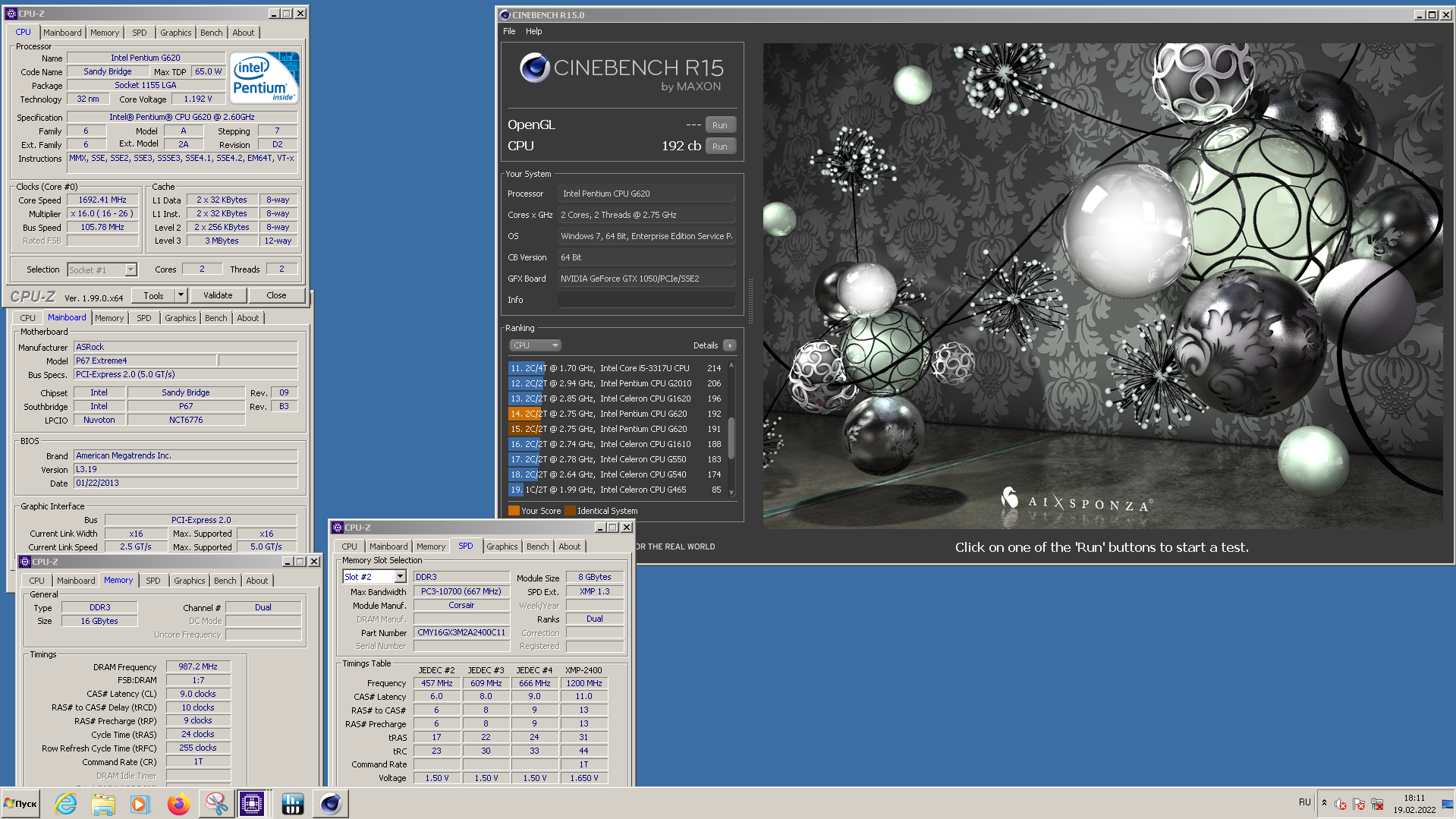The width and height of the screenshot is (1456, 819).
Task: Click the ranking list scroll-down arrow
Action: pyautogui.click(x=731, y=493)
